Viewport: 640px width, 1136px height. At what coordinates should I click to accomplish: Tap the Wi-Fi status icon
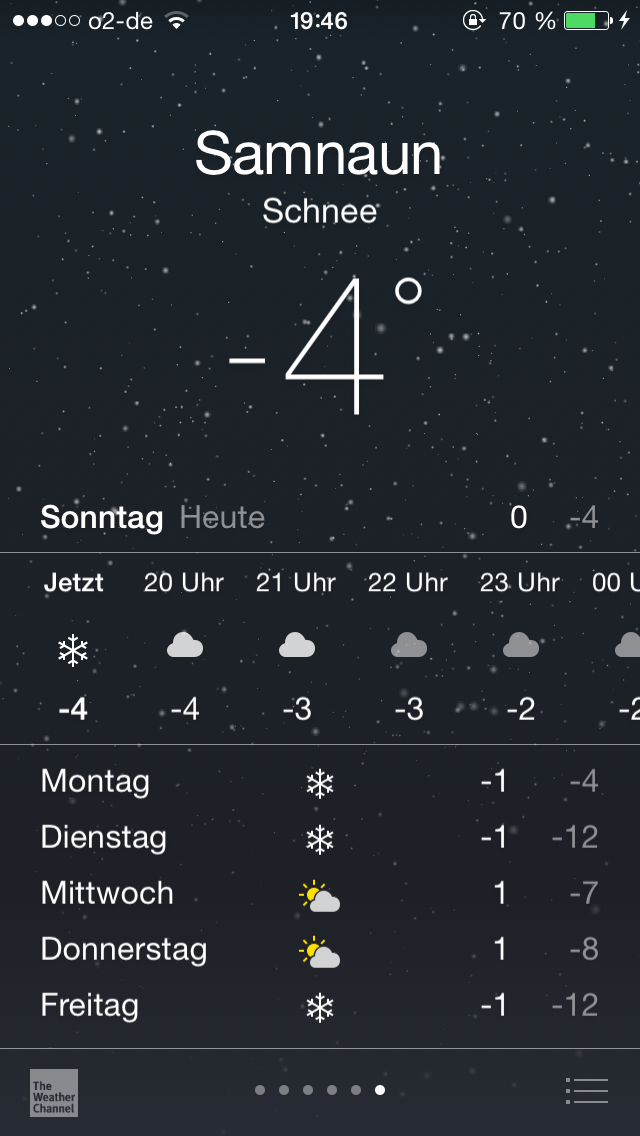click(x=176, y=20)
